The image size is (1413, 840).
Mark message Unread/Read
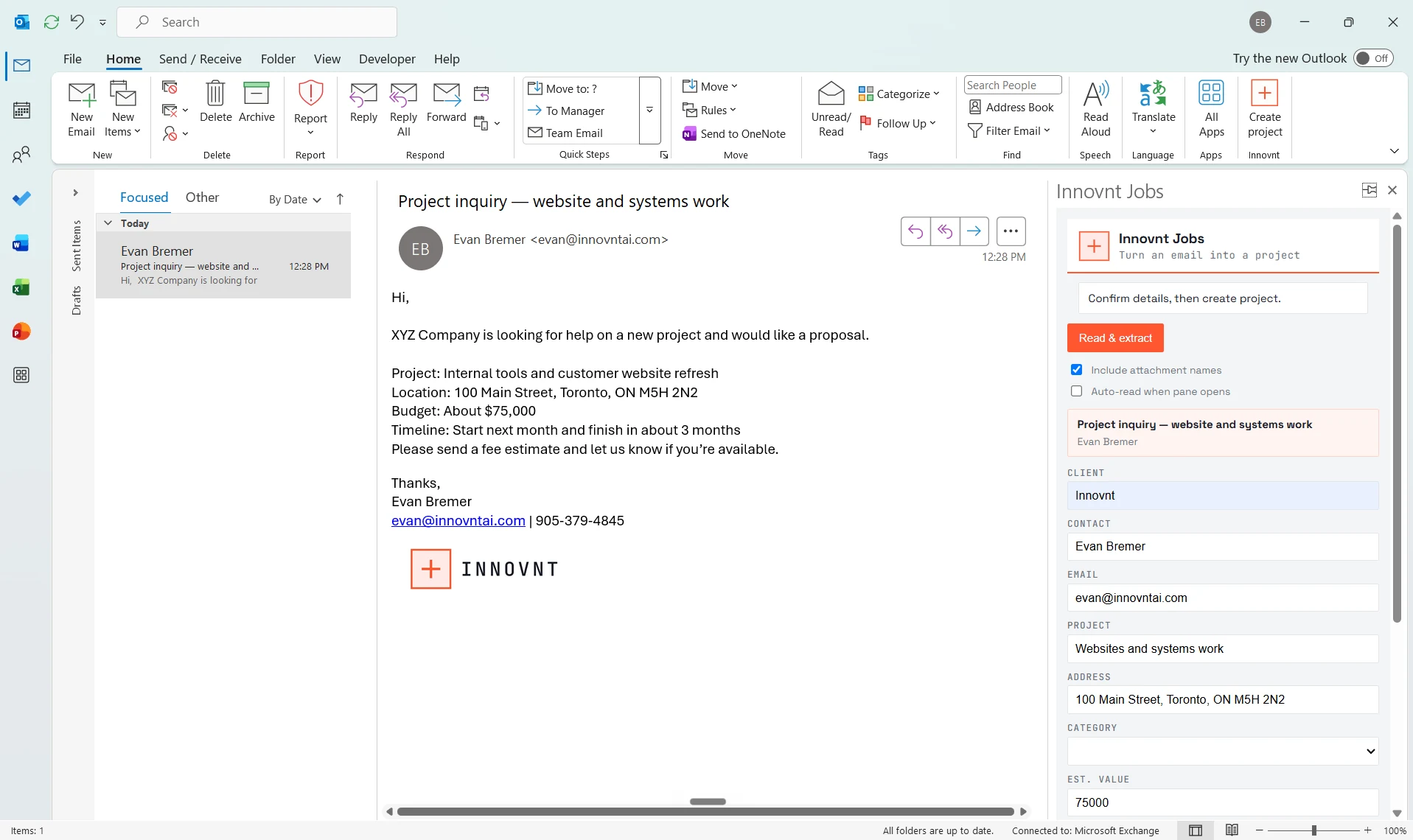831,110
